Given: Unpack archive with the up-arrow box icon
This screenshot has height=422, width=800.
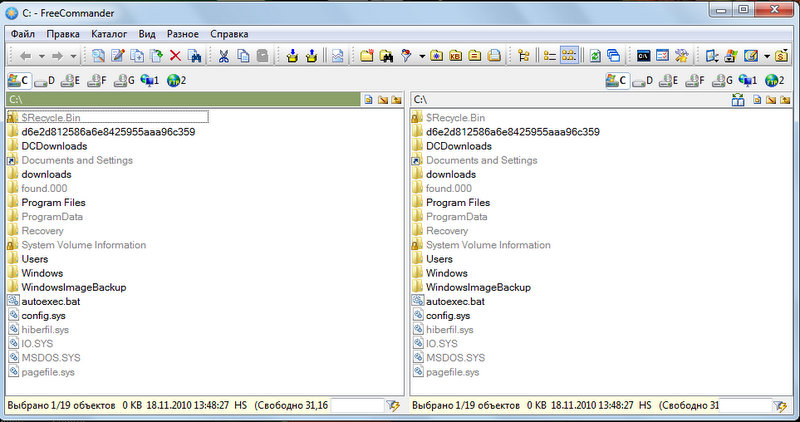Looking at the screenshot, I should coord(312,56).
